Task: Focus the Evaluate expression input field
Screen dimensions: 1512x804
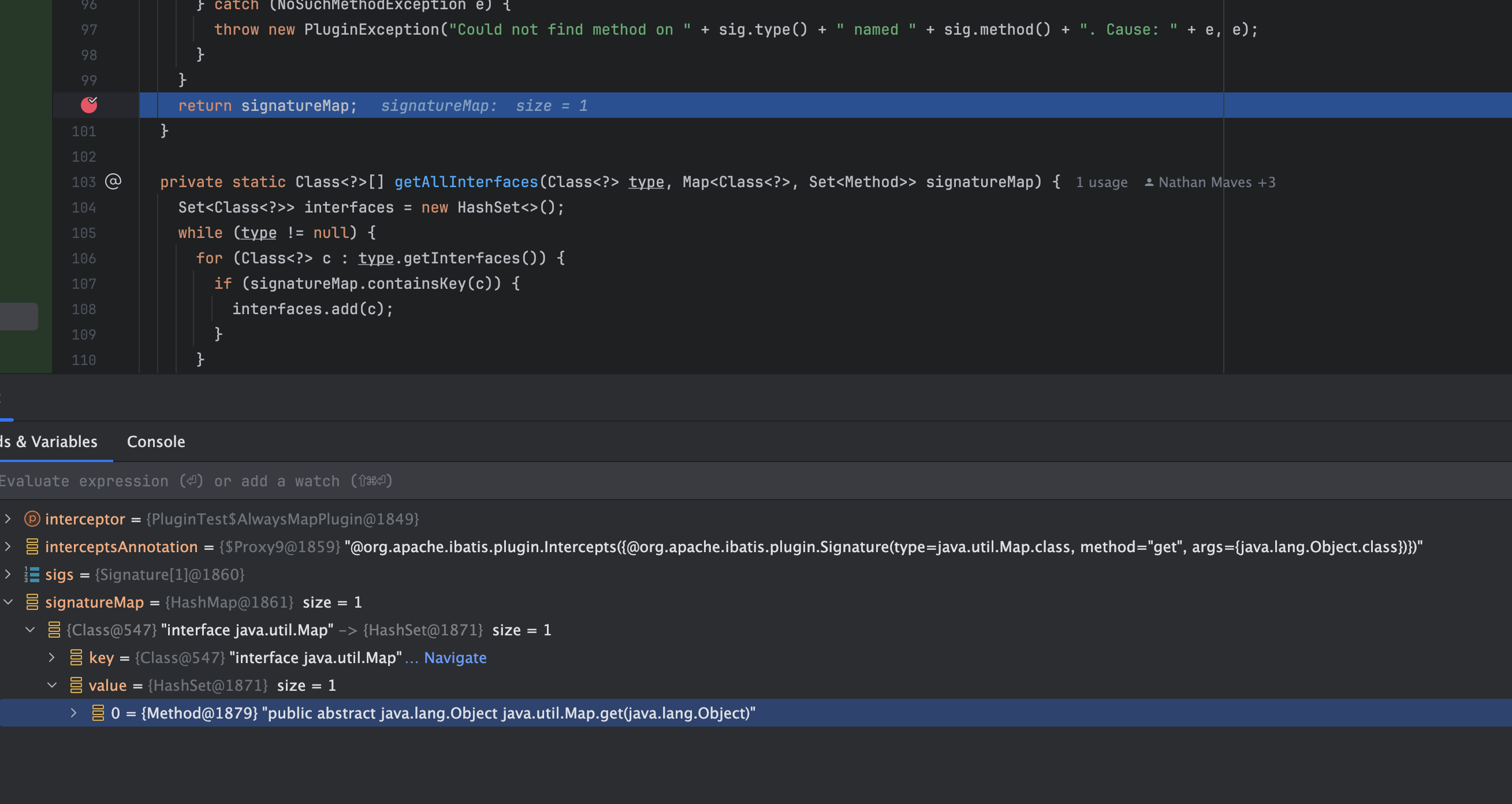Action: (756, 481)
